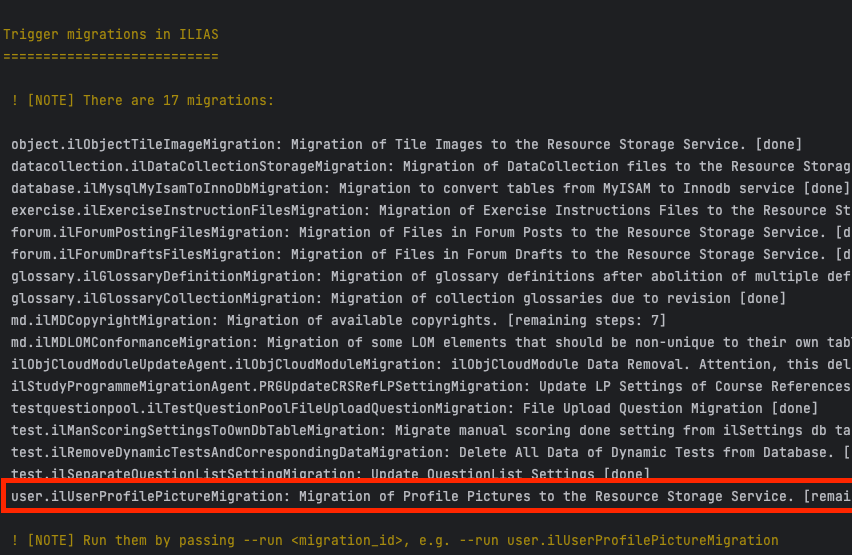Viewport: 852px width, 555px height.
Task: Click the note stating there are 17 migrations
Action: click(142, 100)
